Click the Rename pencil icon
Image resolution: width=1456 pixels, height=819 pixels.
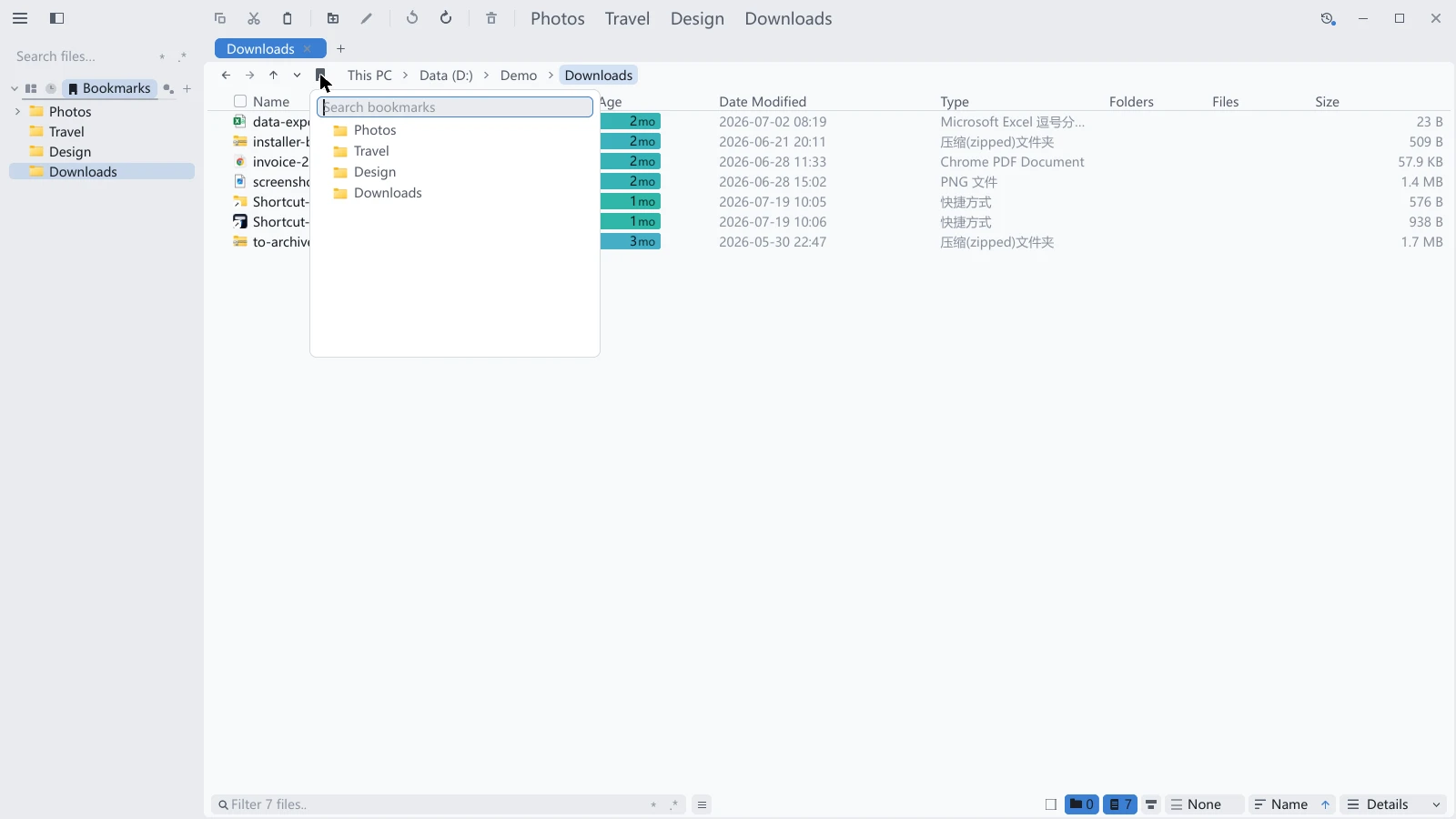click(x=367, y=18)
